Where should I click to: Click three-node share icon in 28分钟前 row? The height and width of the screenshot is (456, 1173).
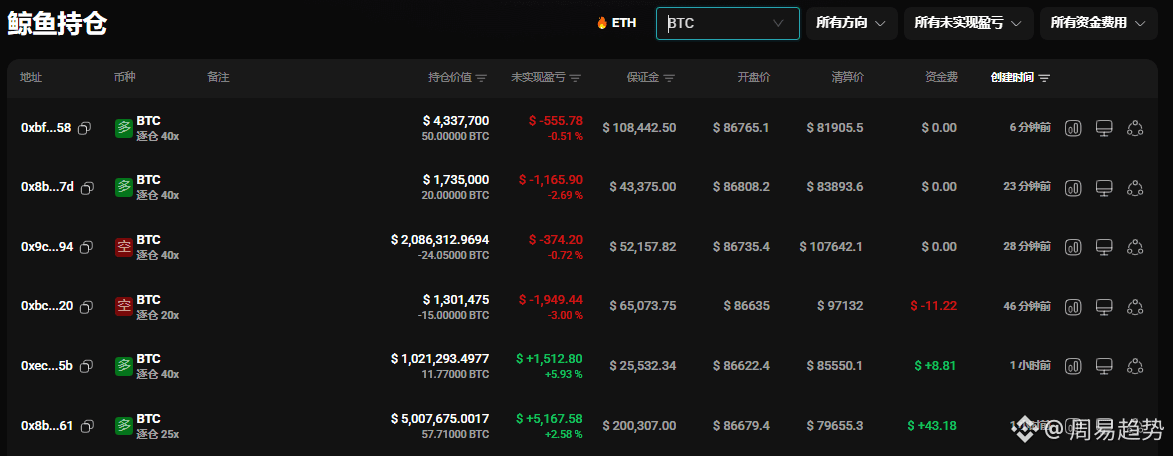[1135, 247]
